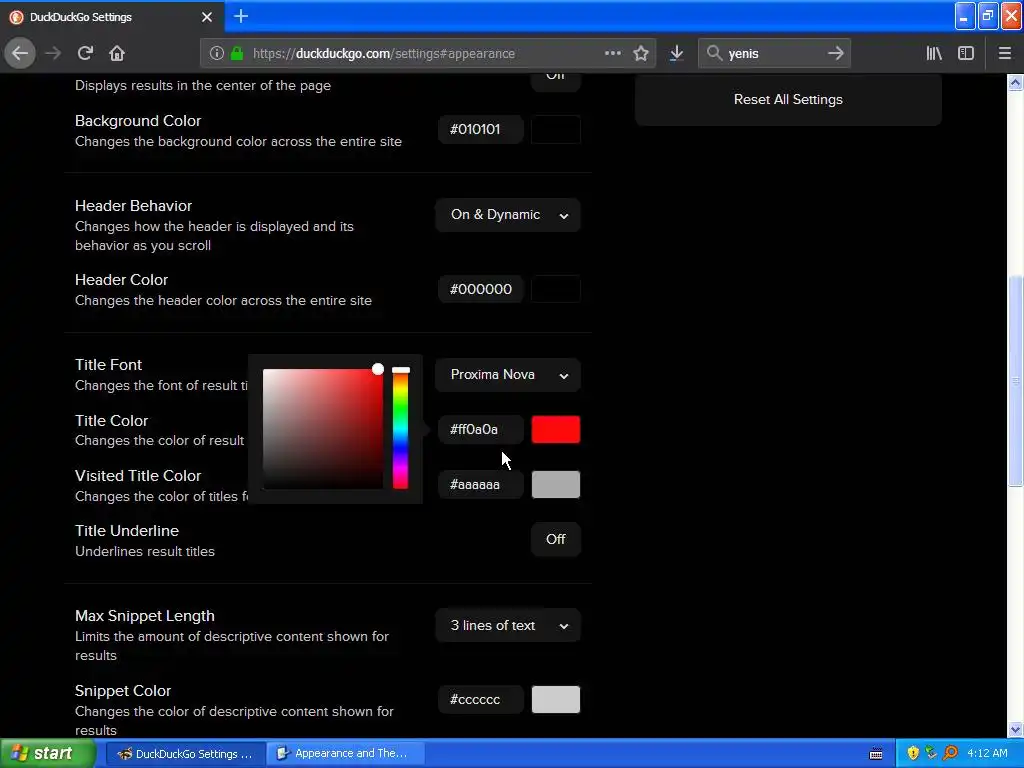
Task: Pick a shade in the saturation square
Action: 323,429
